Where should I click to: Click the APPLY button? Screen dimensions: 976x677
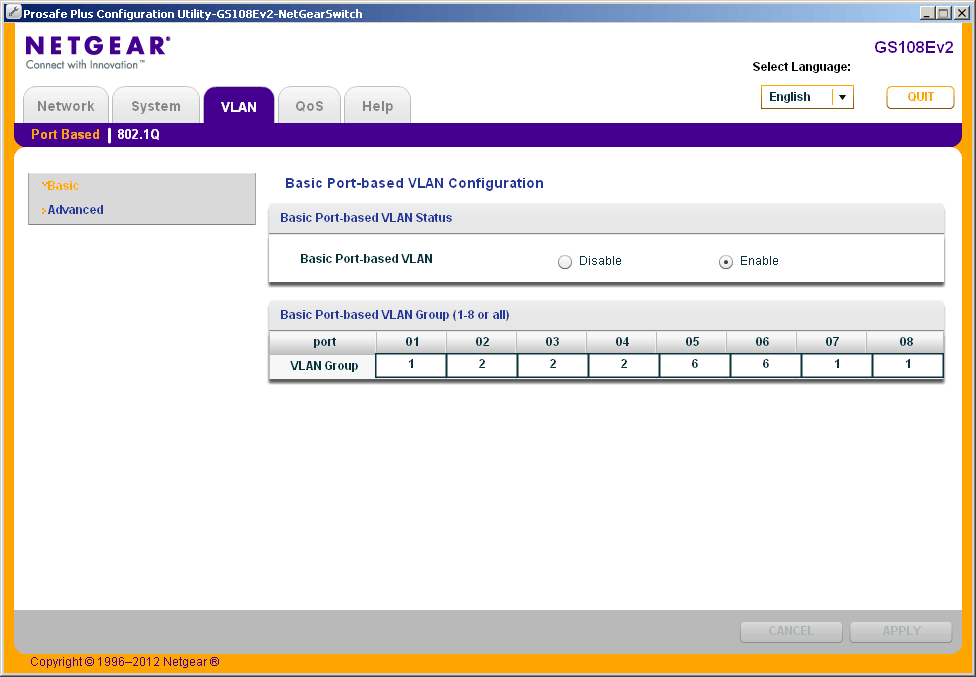coord(901,631)
